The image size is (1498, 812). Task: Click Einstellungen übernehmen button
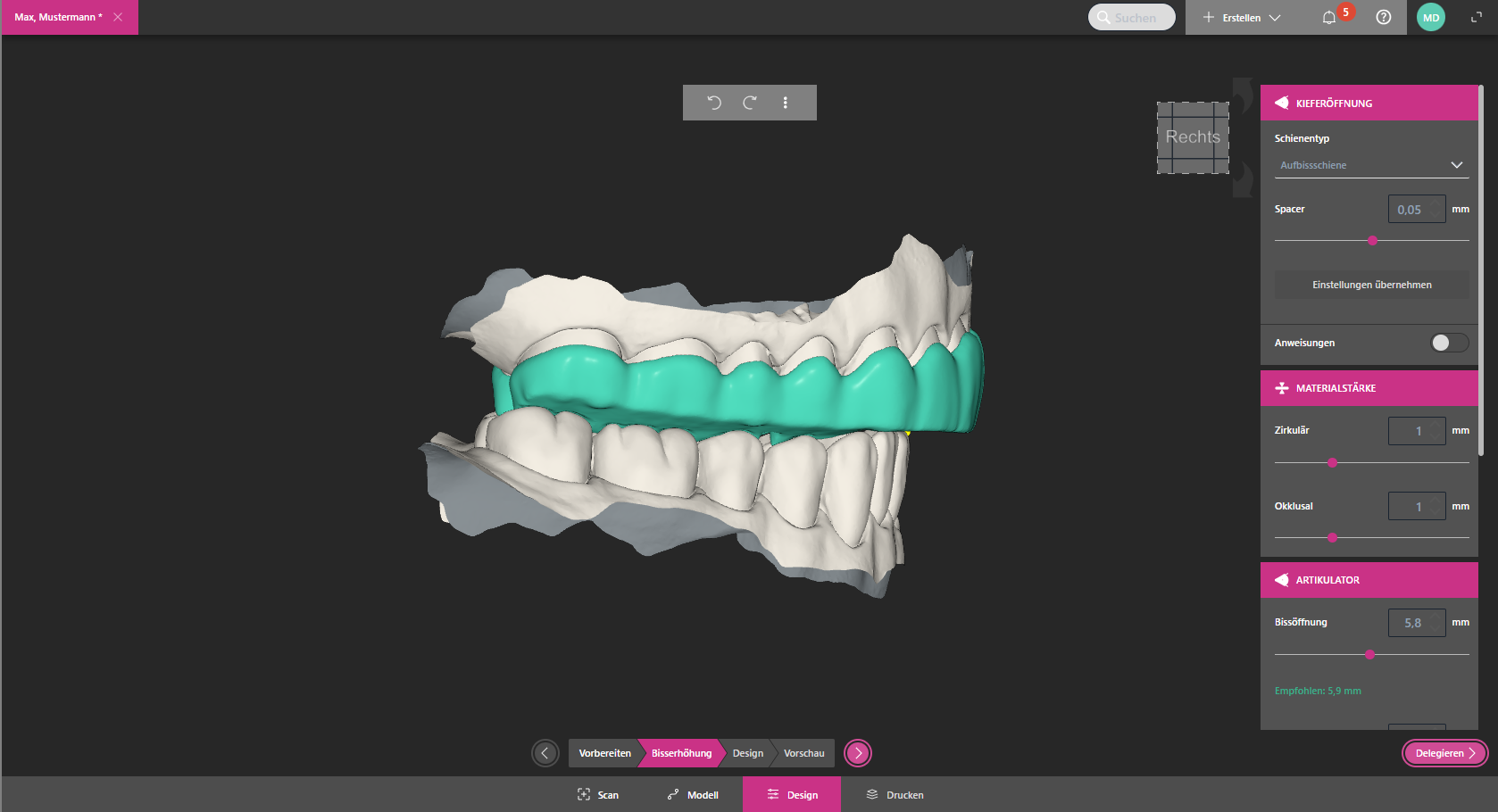coord(1371,285)
